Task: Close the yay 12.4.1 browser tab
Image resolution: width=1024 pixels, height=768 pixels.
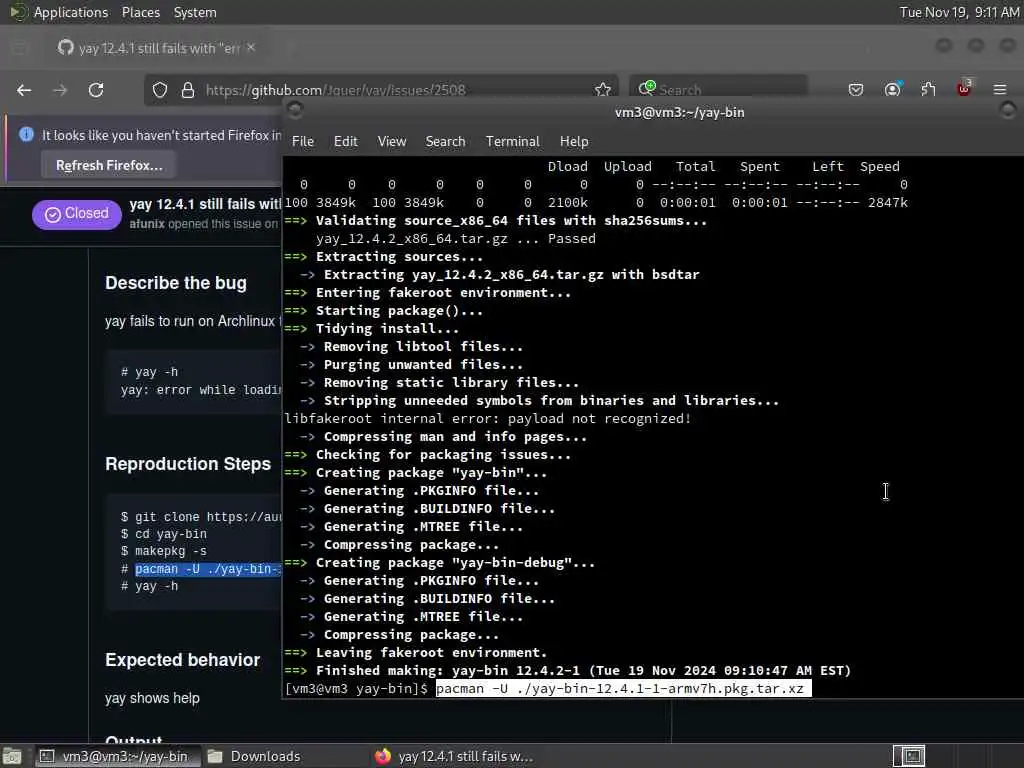Action: [x=251, y=47]
